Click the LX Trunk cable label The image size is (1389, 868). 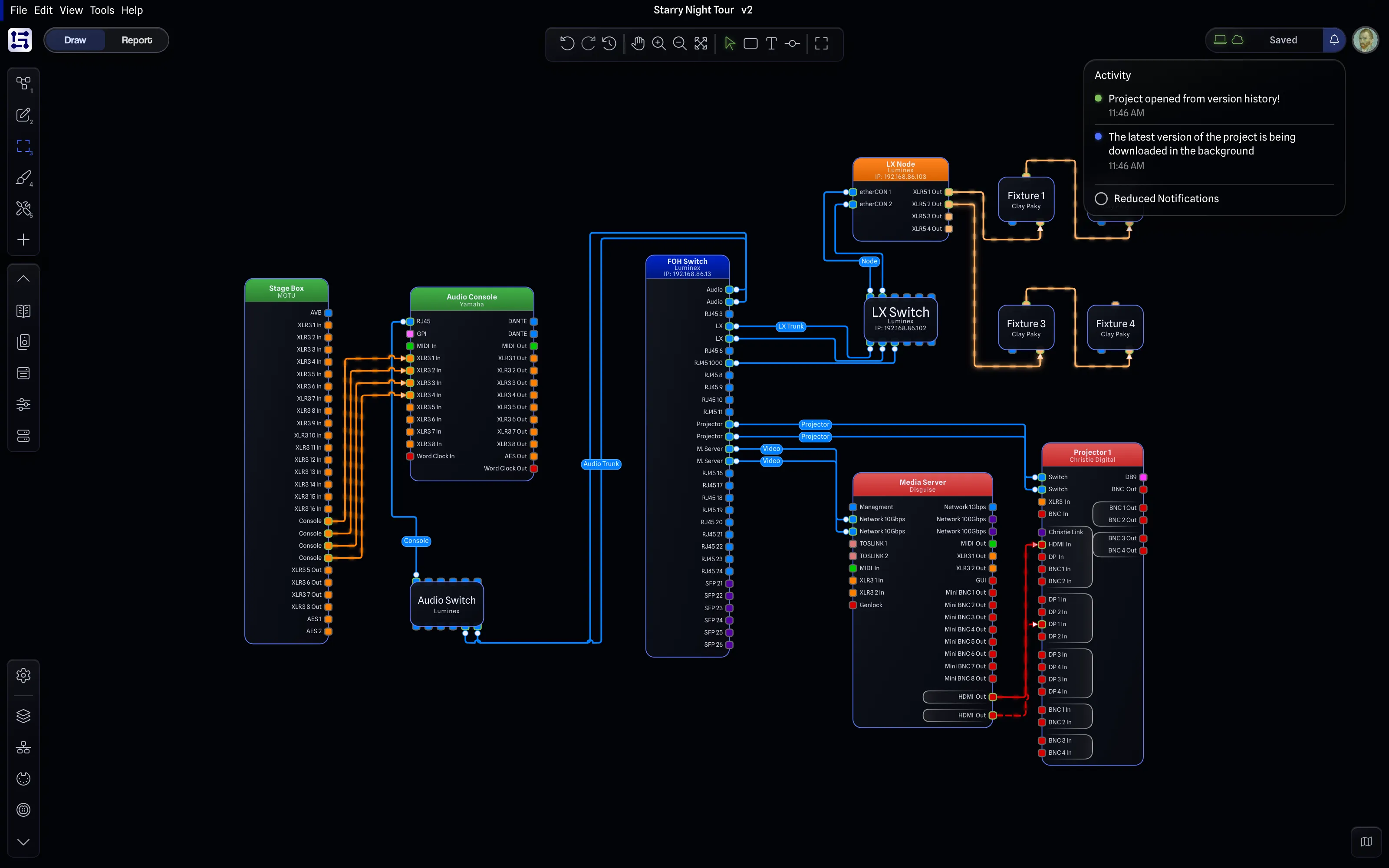[x=791, y=326]
